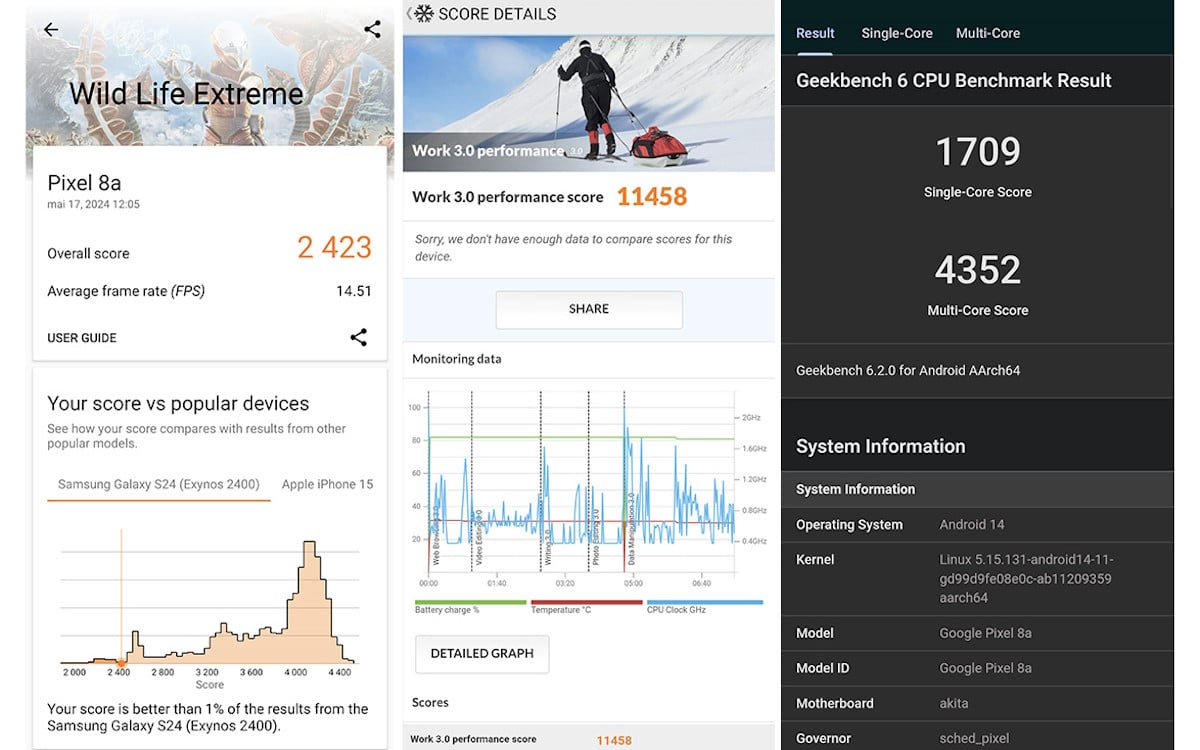Click the Google Pixel 8a value in the Model row
Image resolution: width=1200 pixels, height=750 pixels.
coord(986,633)
